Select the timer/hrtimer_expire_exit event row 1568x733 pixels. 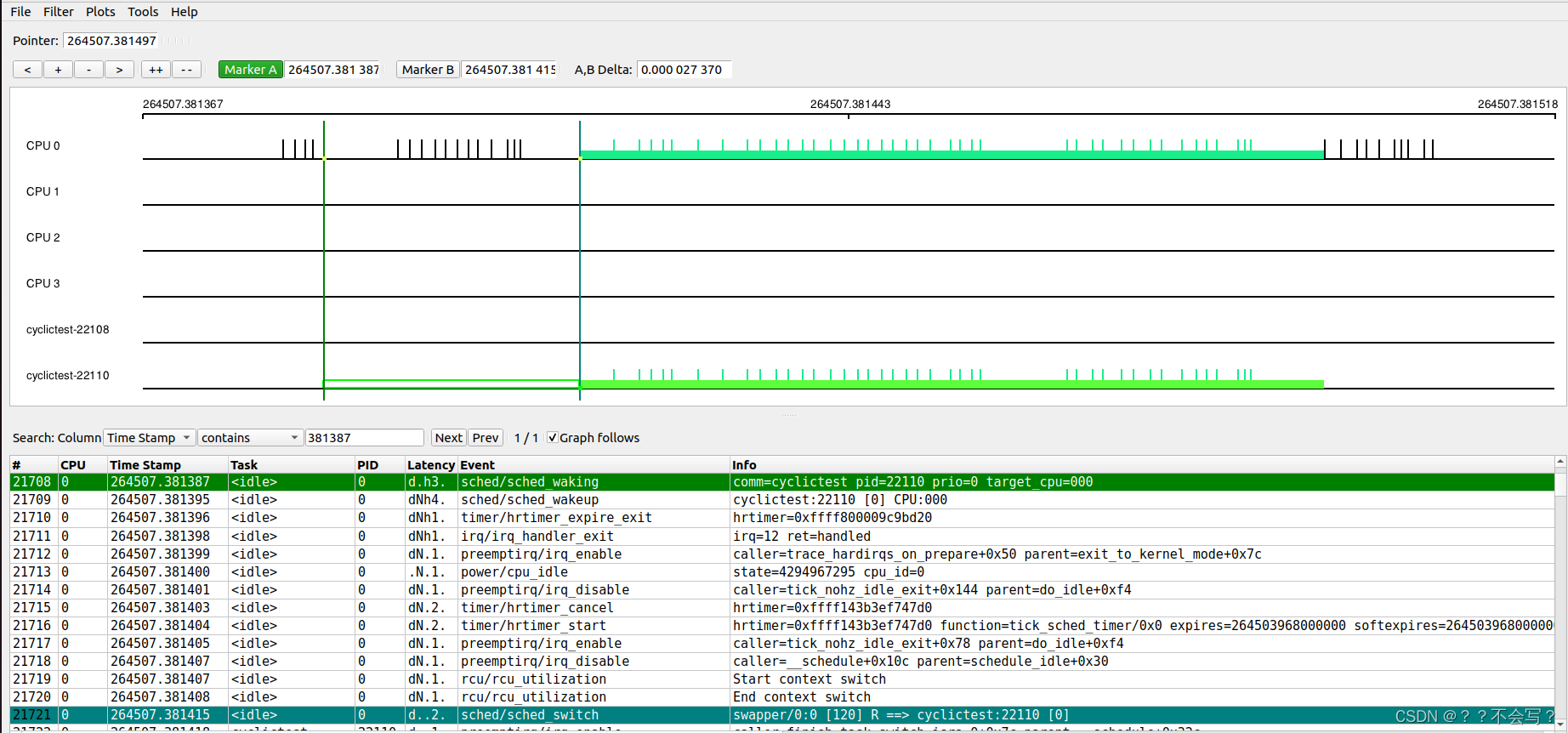click(x=782, y=518)
